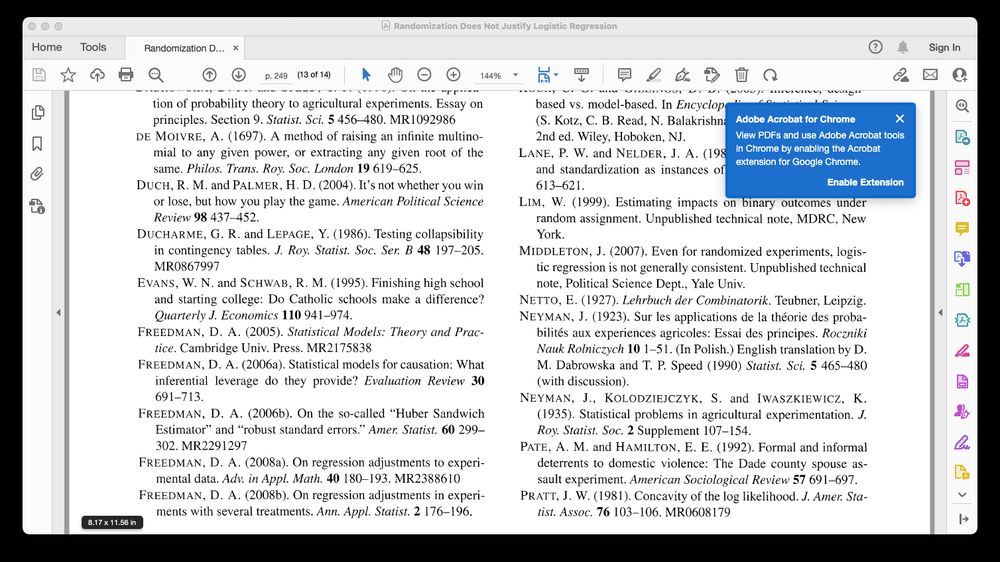Open the Comment tool in right pane
This screenshot has height=562, width=1000.
[962, 228]
